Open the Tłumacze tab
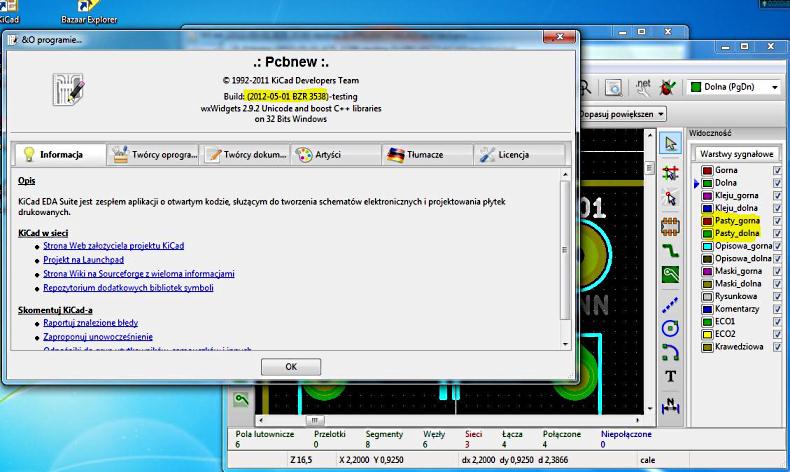The width and height of the screenshot is (790, 472). coord(428,155)
